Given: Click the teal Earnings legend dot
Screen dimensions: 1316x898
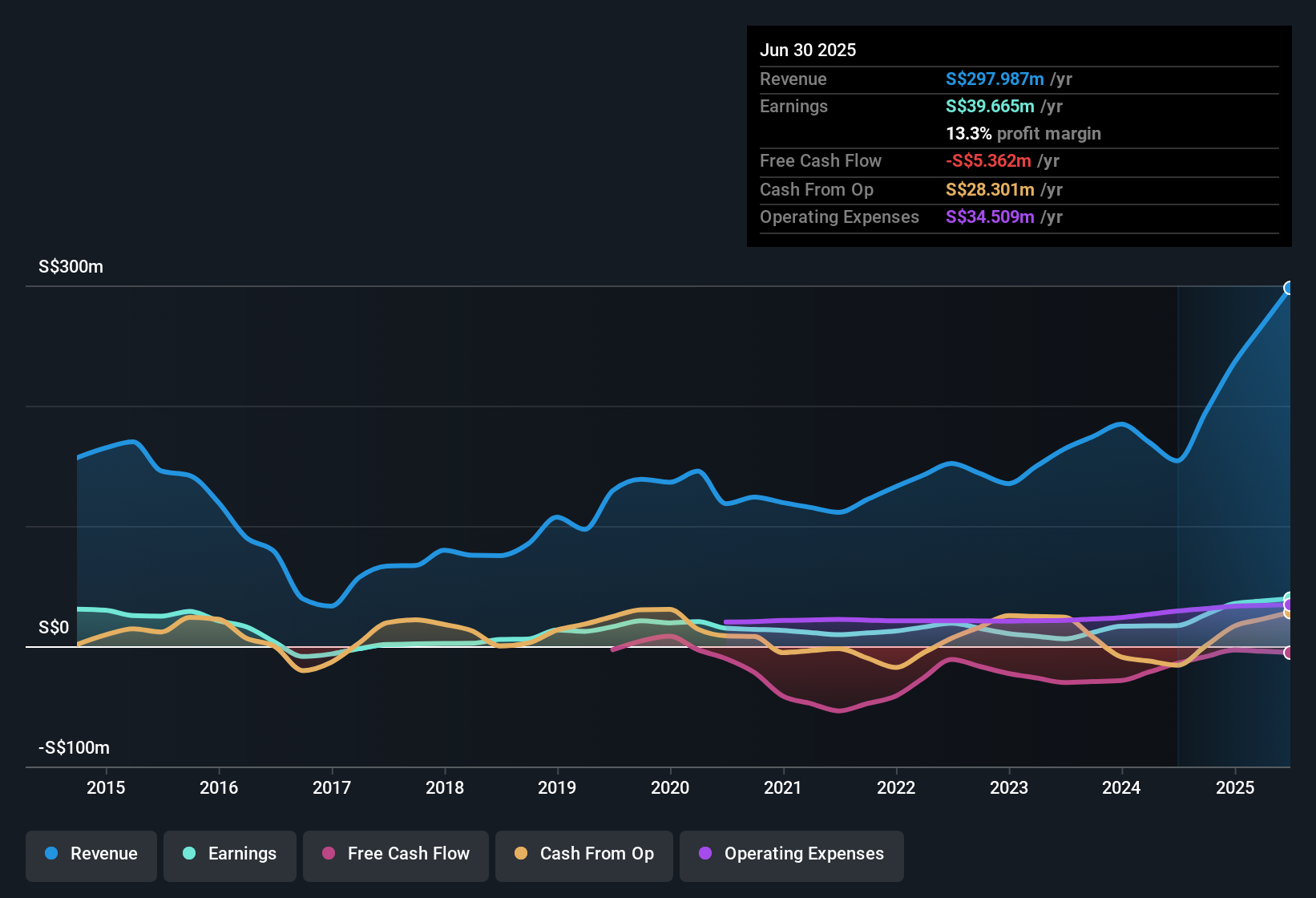Looking at the screenshot, I should (189, 854).
